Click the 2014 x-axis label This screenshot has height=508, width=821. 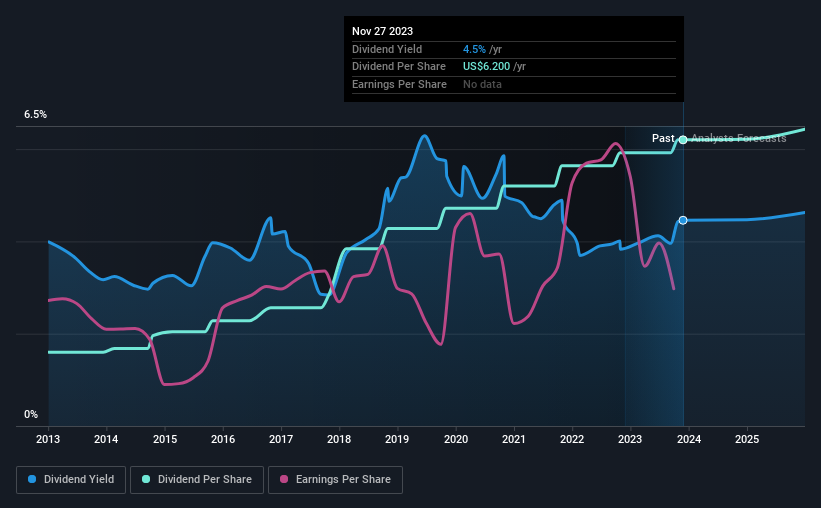point(106,439)
